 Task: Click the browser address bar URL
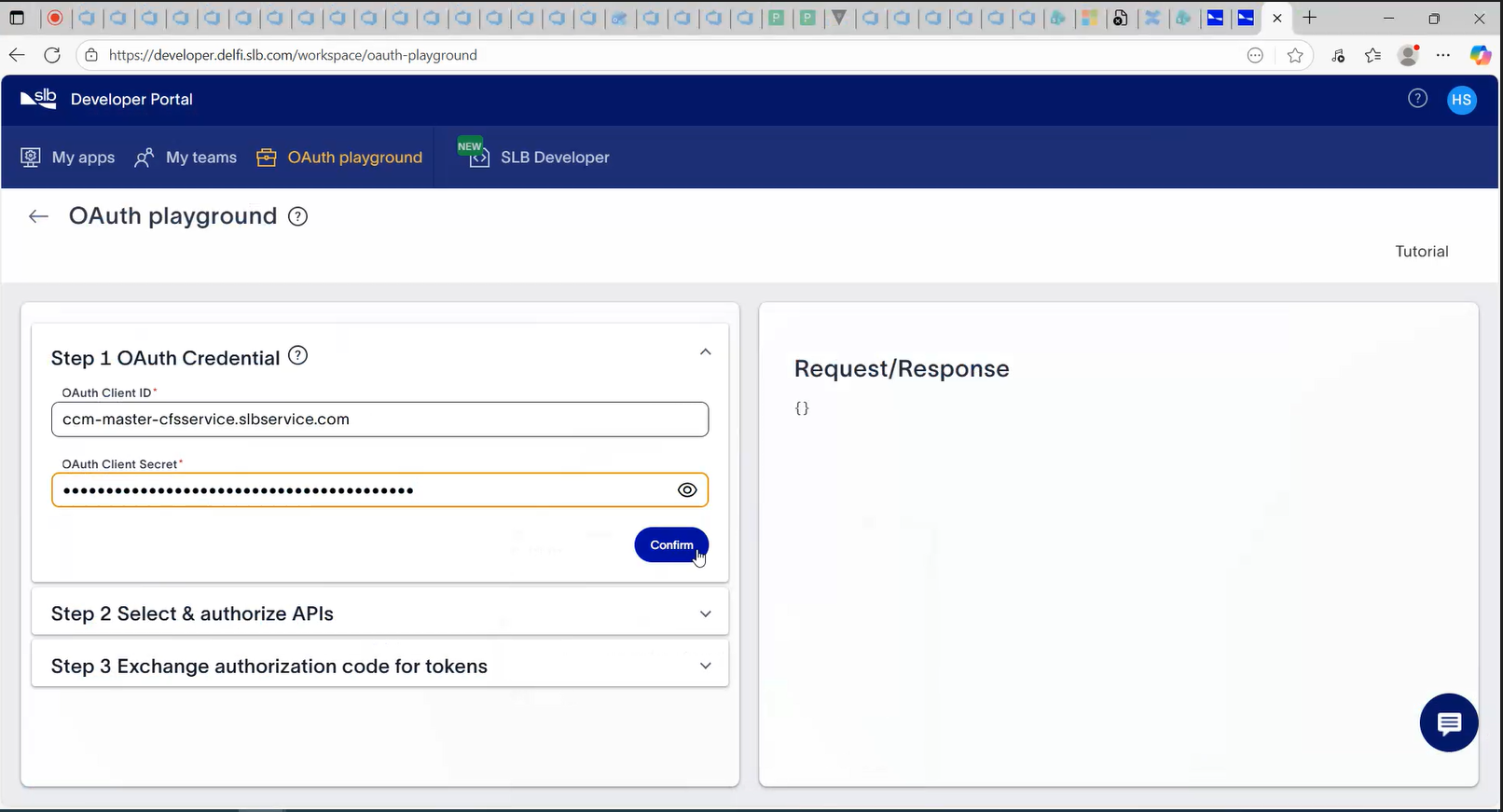[x=293, y=55]
